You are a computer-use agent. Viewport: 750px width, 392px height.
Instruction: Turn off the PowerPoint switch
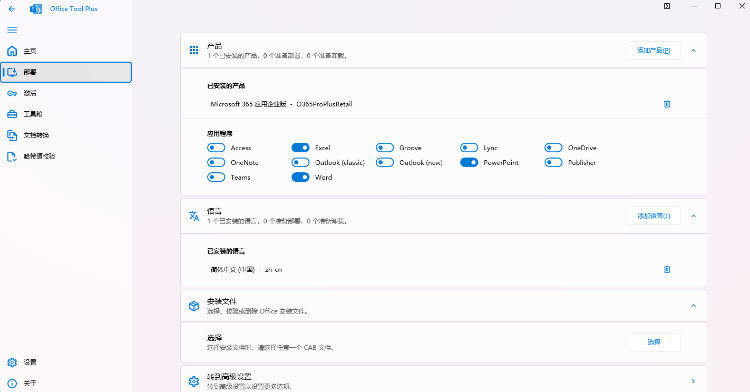tap(469, 163)
